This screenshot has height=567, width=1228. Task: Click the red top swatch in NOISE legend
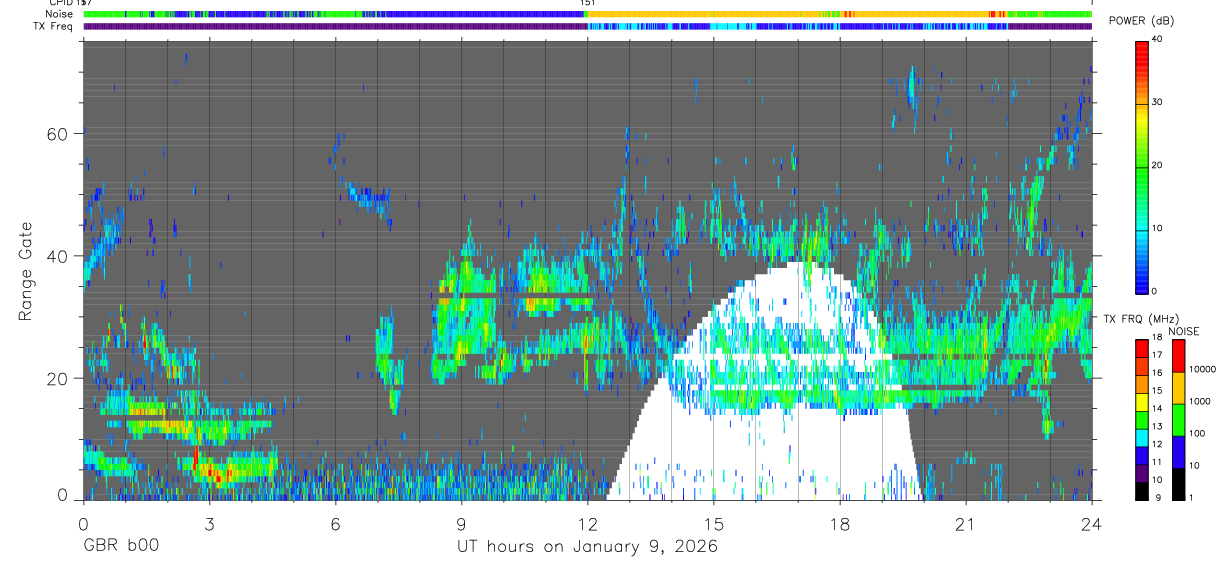1178,356
